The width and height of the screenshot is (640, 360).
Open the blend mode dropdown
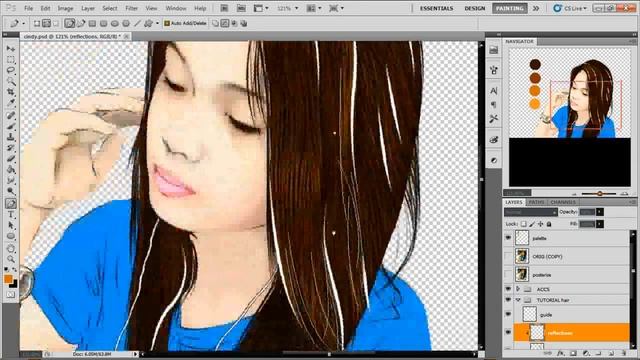[x=531, y=212]
